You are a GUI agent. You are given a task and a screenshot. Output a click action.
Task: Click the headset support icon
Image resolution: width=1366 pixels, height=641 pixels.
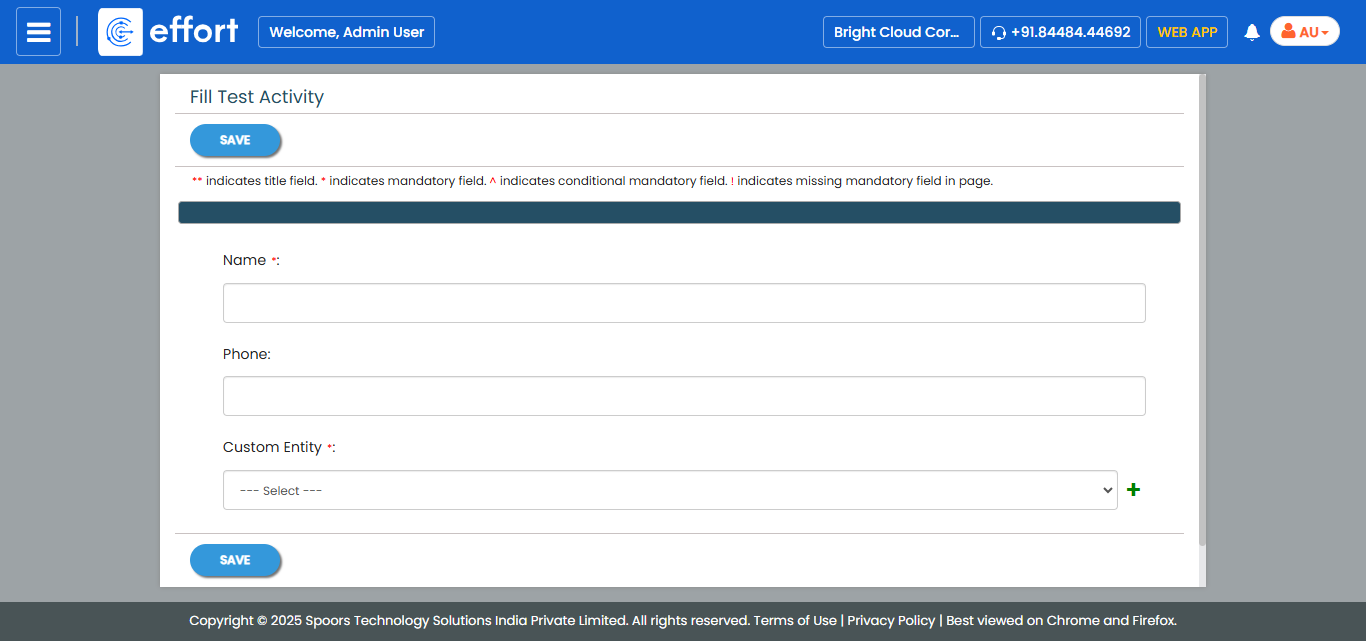click(x=998, y=33)
